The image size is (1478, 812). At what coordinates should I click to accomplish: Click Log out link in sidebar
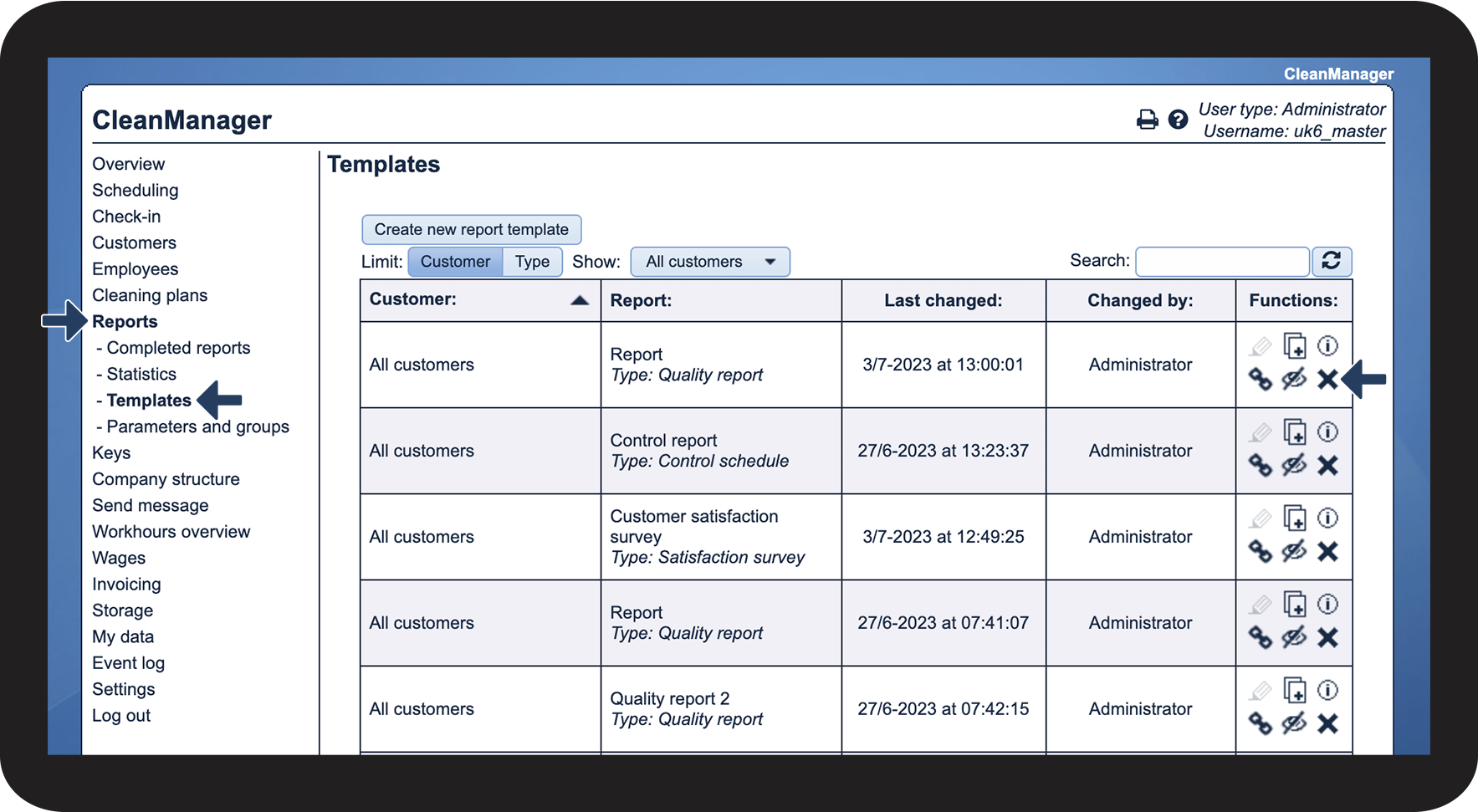(121, 716)
